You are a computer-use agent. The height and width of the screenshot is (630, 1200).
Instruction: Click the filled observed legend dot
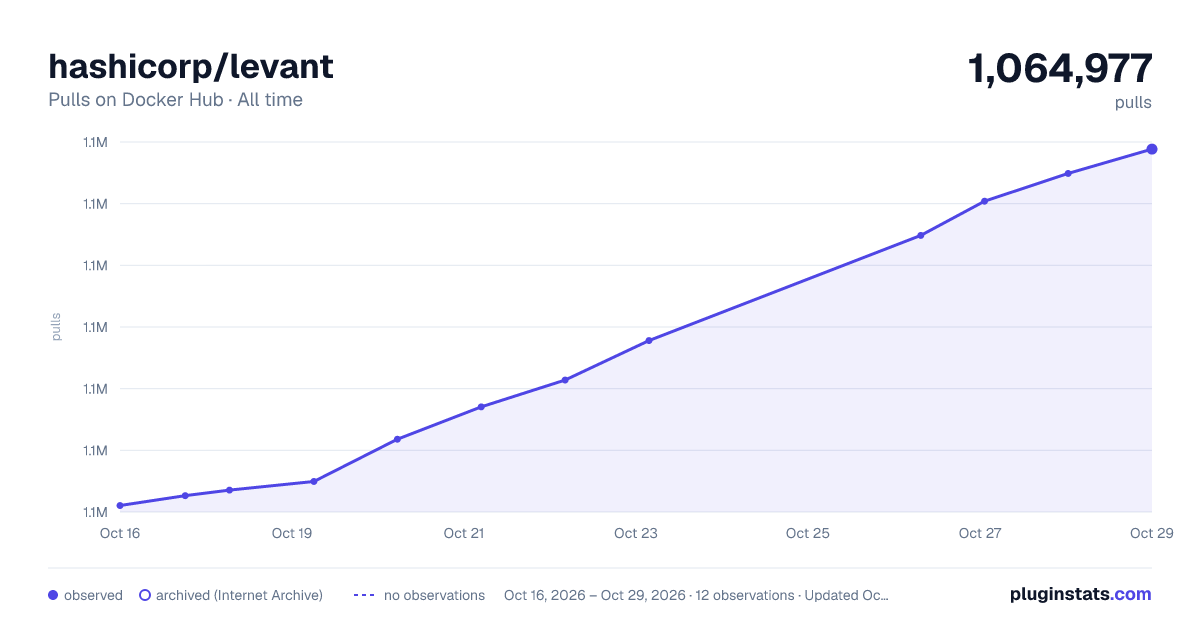click(x=53, y=595)
